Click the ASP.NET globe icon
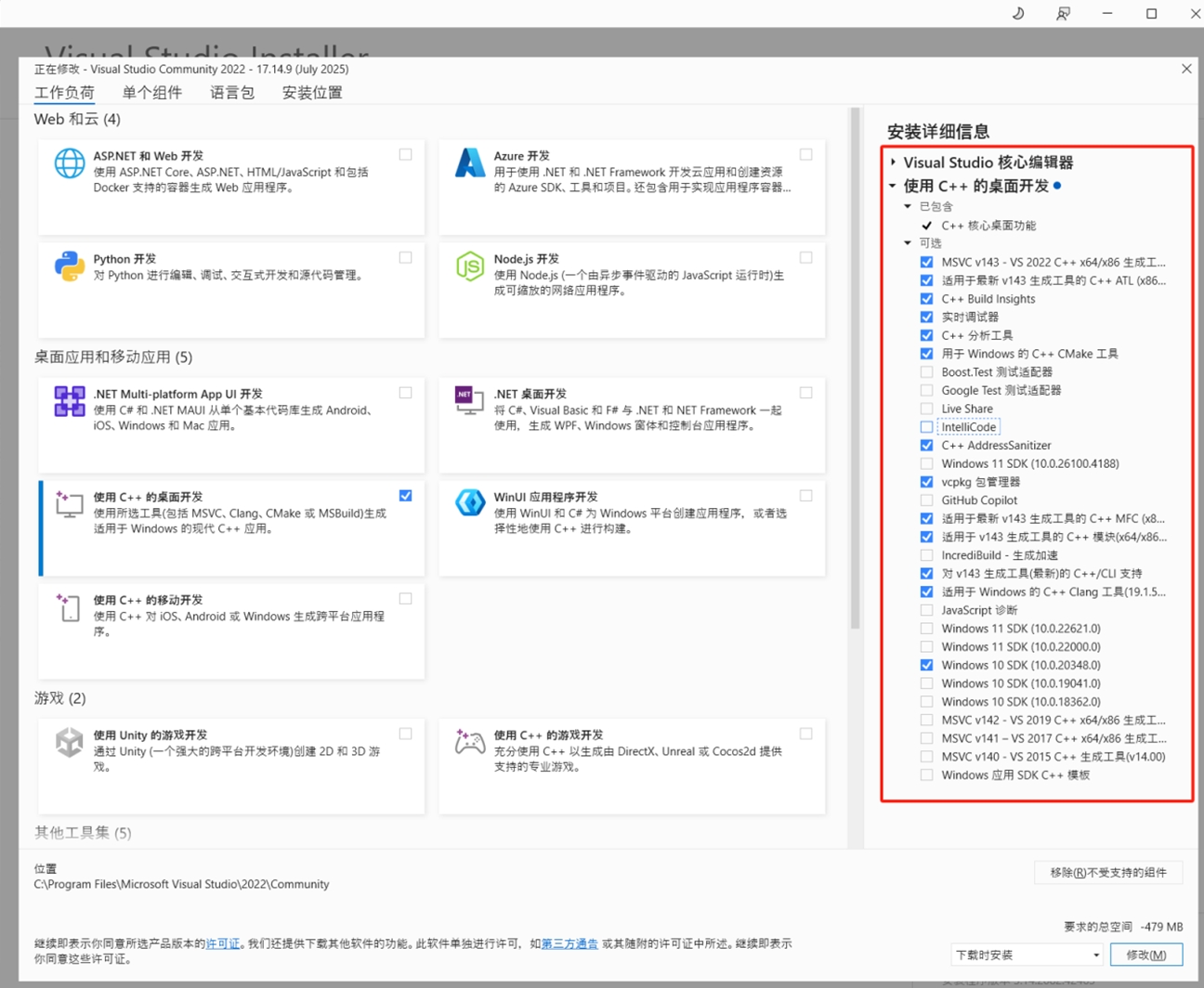1204x988 pixels. [70, 163]
